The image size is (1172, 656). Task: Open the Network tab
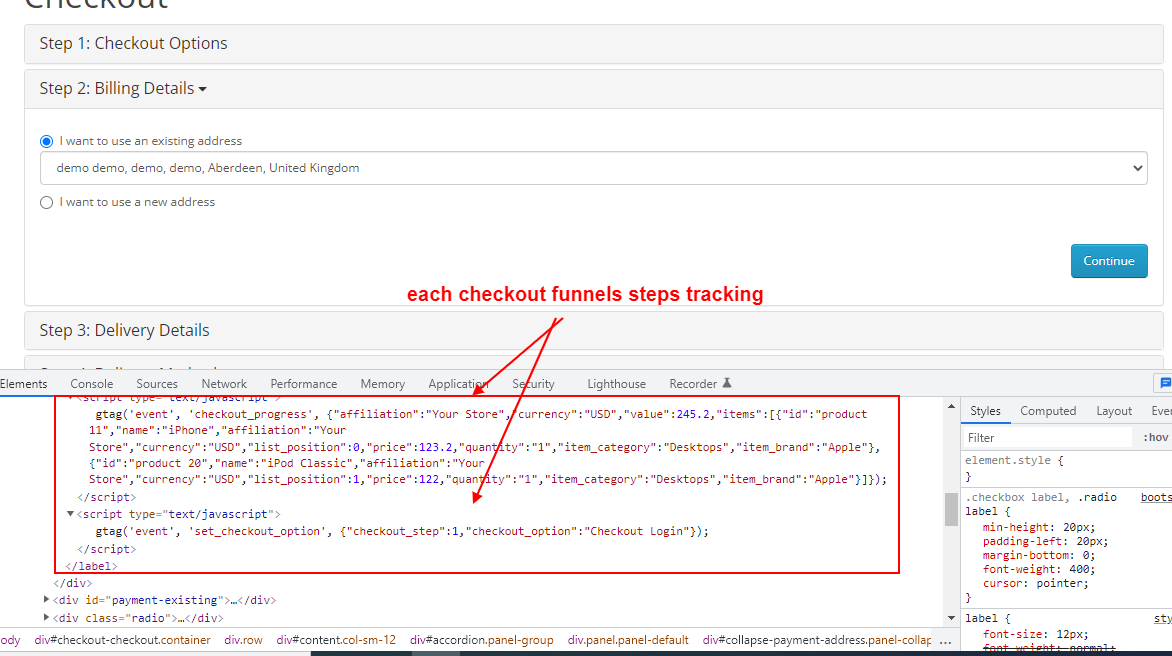click(x=224, y=383)
